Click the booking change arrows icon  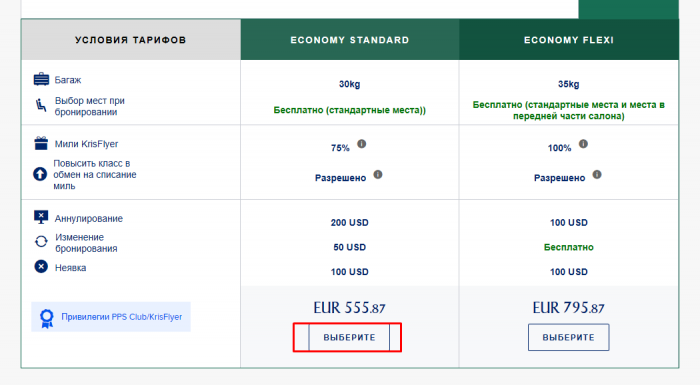pyautogui.click(x=41, y=242)
